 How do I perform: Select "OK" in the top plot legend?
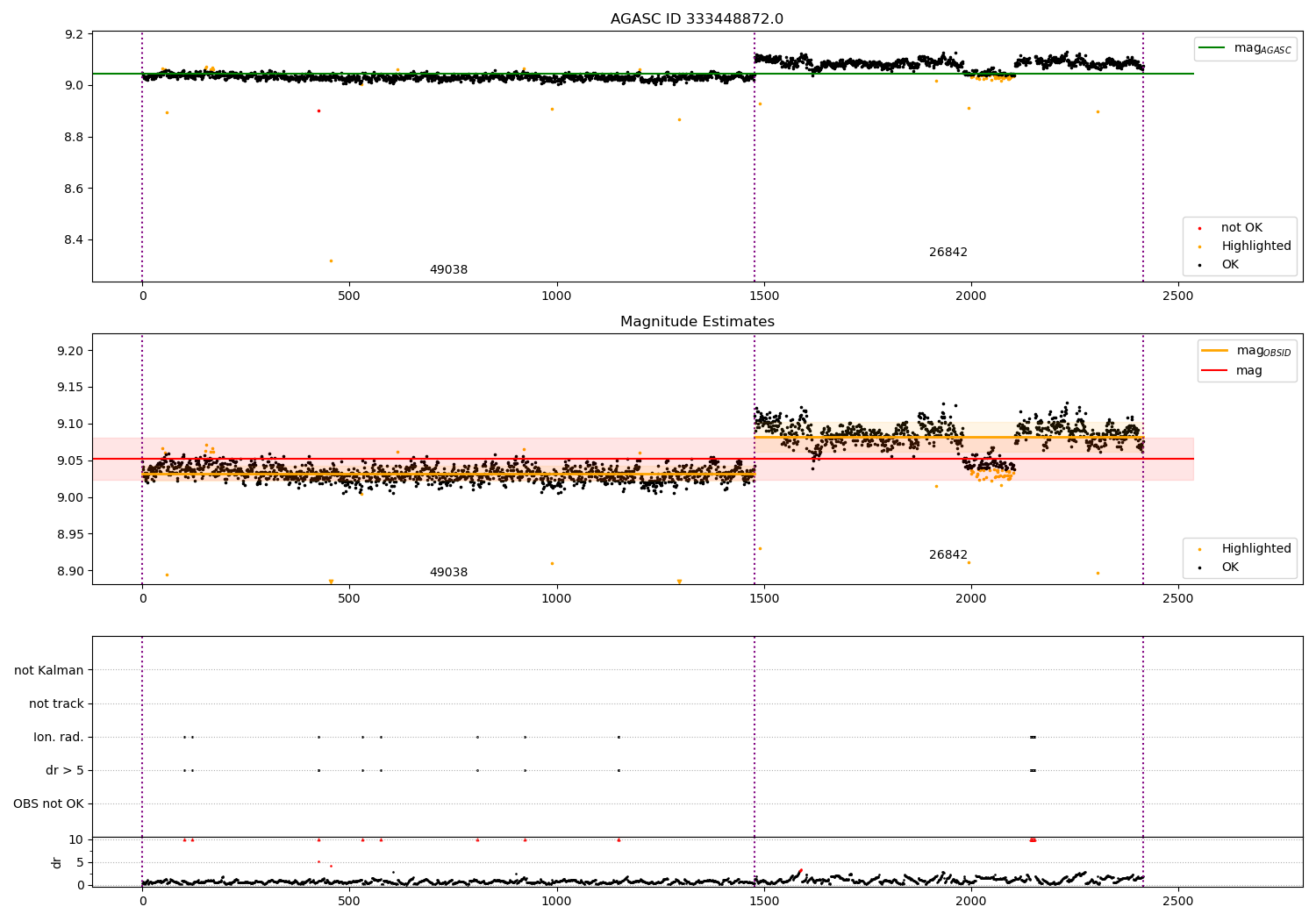(1230, 265)
